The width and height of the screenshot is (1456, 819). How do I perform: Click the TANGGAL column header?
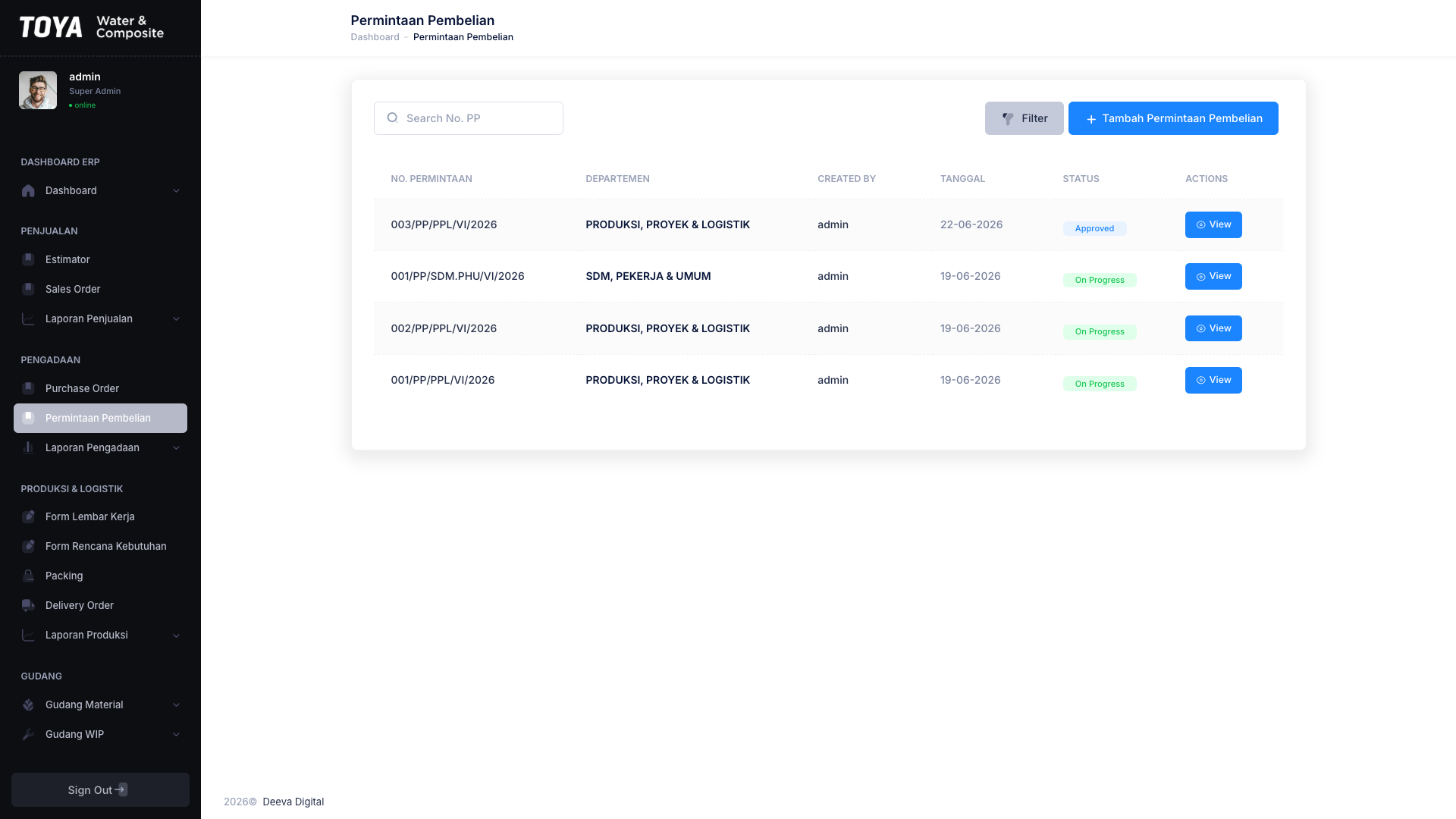pyautogui.click(x=962, y=179)
